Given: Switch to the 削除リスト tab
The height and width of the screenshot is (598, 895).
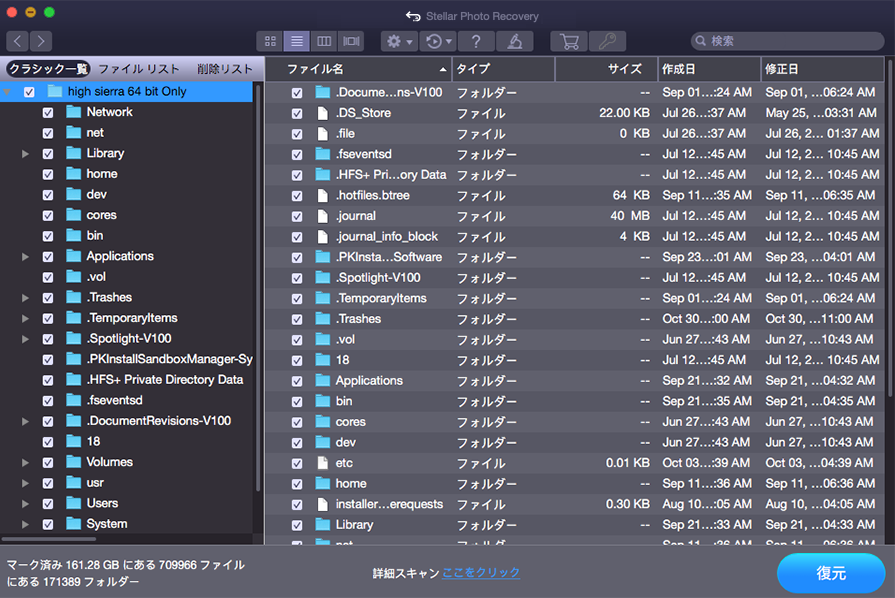Looking at the screenshot, I should point(225,69).
